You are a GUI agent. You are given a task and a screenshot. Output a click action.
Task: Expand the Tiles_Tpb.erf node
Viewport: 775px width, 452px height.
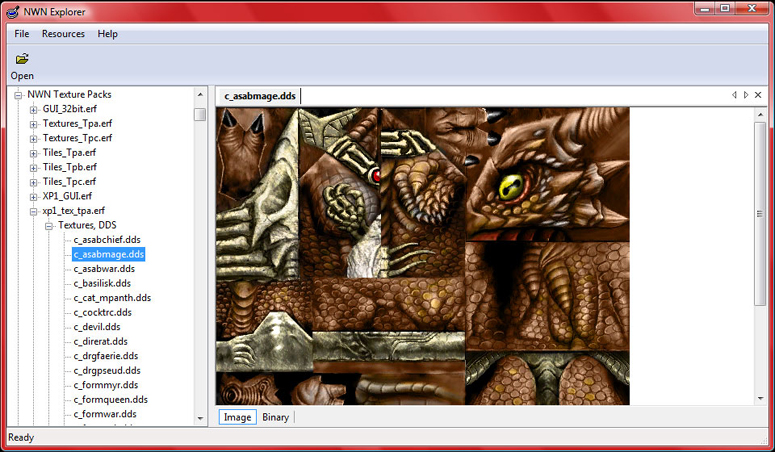(x=34, y=168)
